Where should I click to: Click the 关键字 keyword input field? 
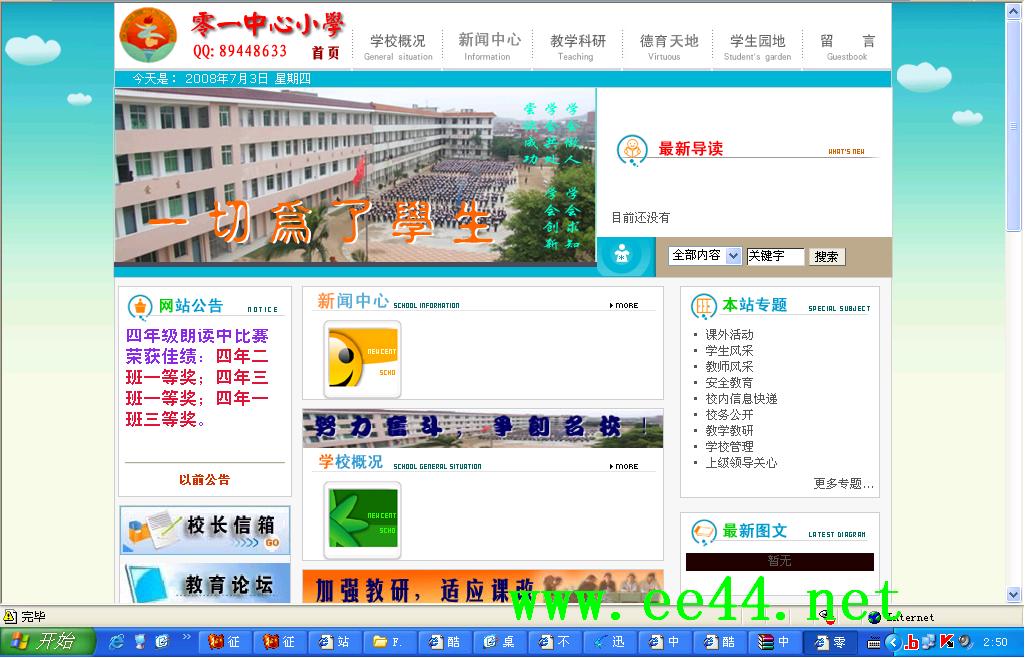tap(775, 256)
